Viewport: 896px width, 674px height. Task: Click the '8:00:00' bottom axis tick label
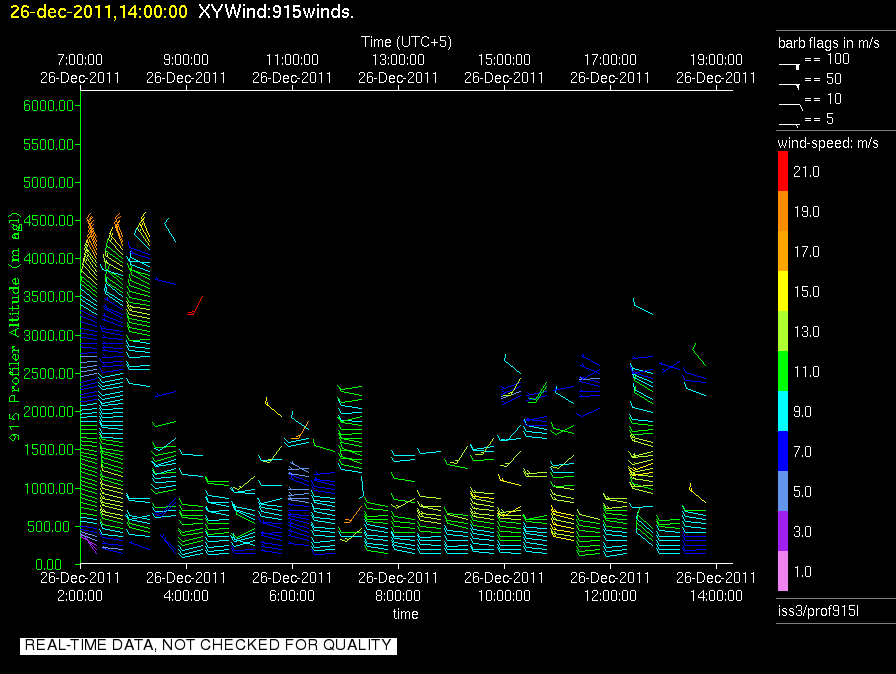point(398,596)
